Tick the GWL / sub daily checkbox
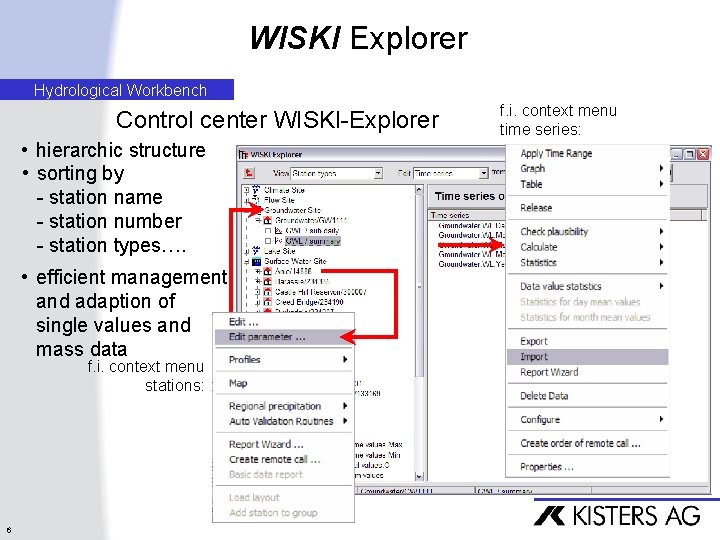The width and height of the screenshot is (720, 540). 268,231
